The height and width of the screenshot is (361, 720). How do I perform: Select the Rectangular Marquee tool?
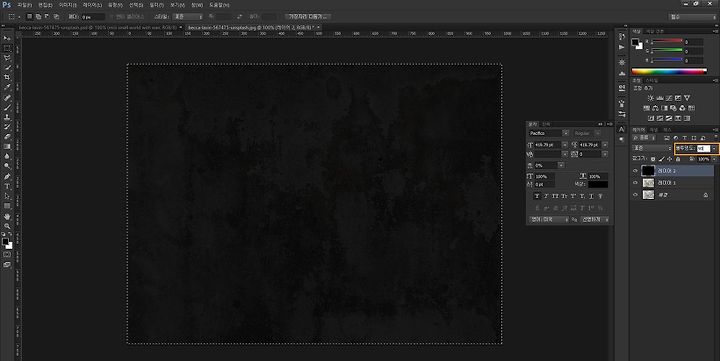[x=7, y=48]
